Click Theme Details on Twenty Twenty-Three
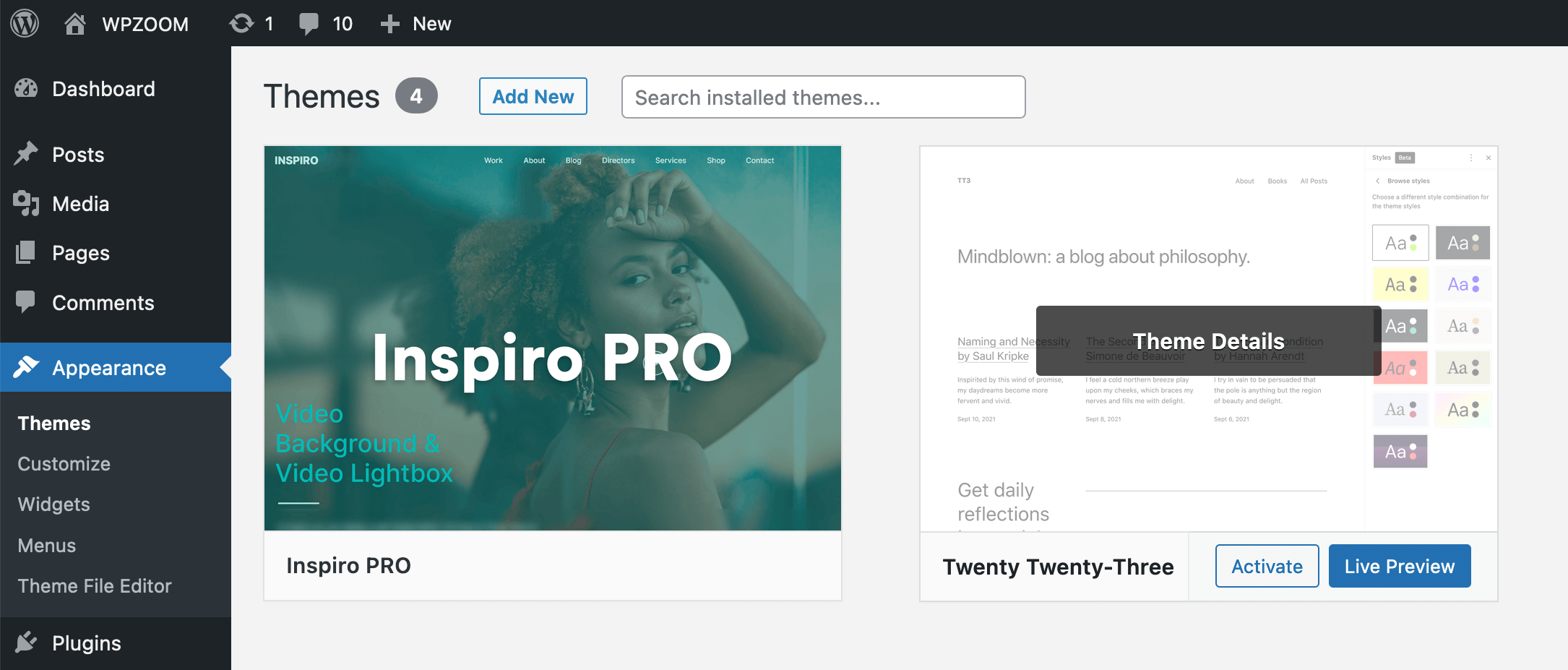 pos(1208,340)
